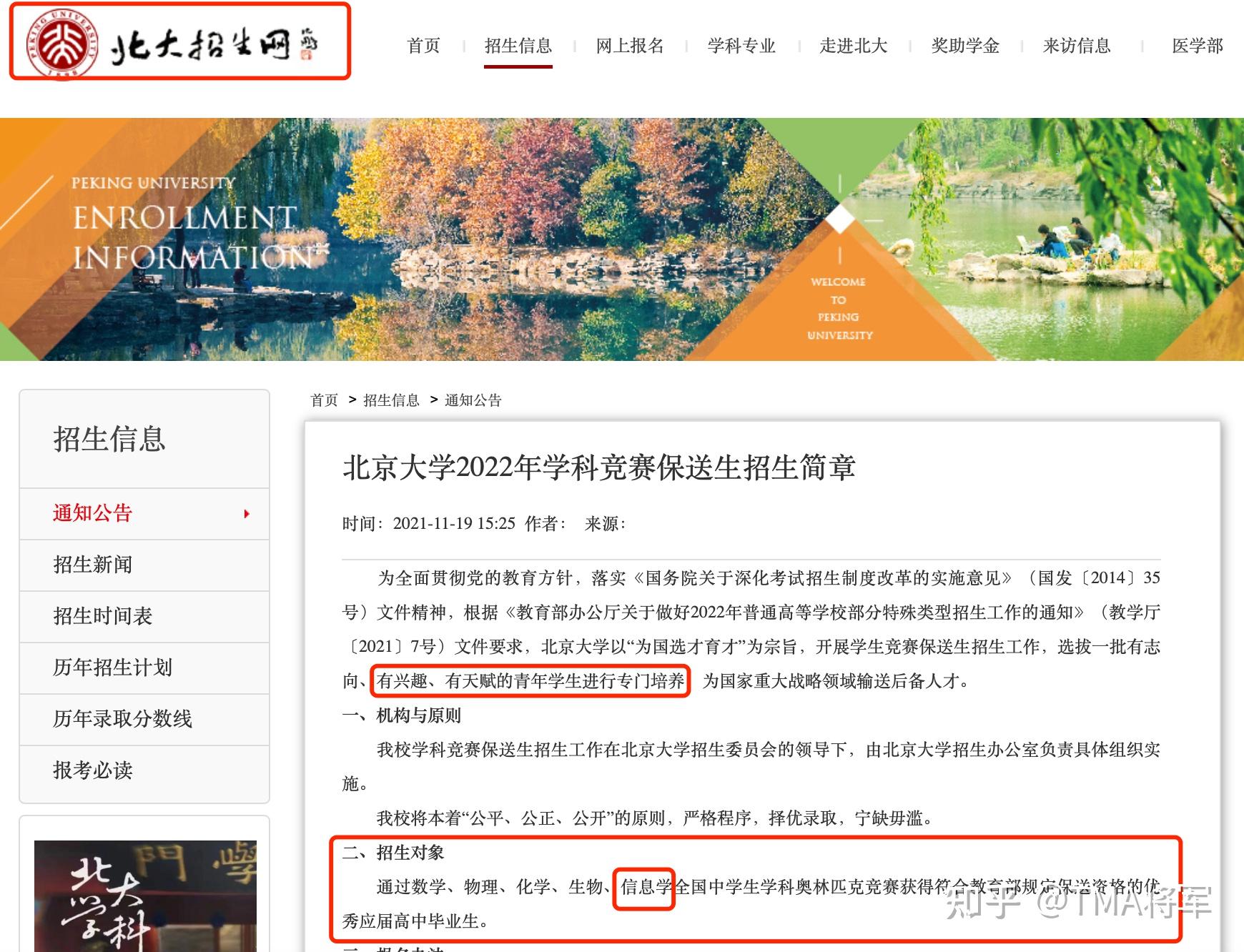1244x952 pixels.
Task: Click the 通知公告 breadcrumb link
Action: tap(473, 400)
